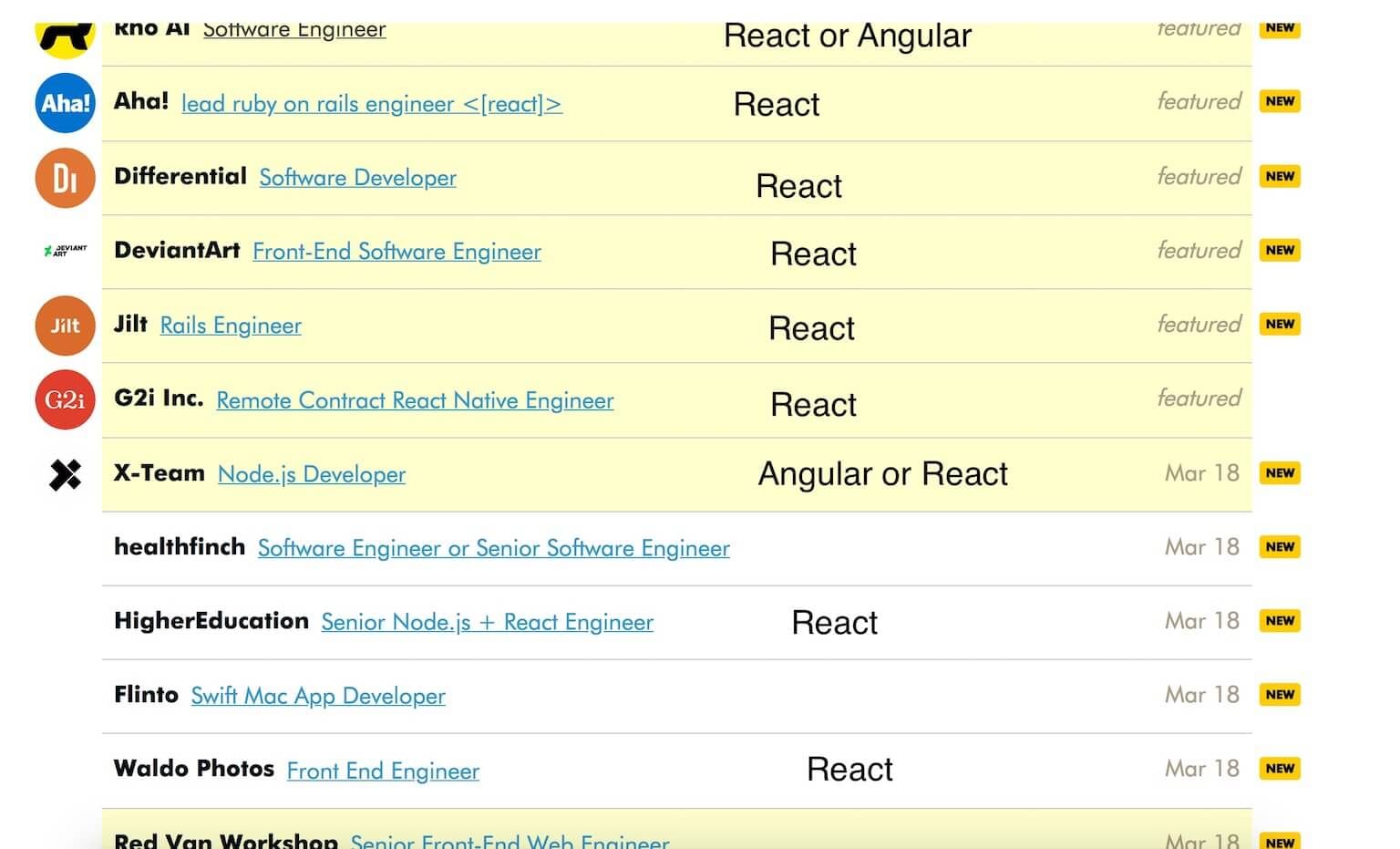
Task: Click NEW badge on DeviantArt row
Action: (1280, 250)
